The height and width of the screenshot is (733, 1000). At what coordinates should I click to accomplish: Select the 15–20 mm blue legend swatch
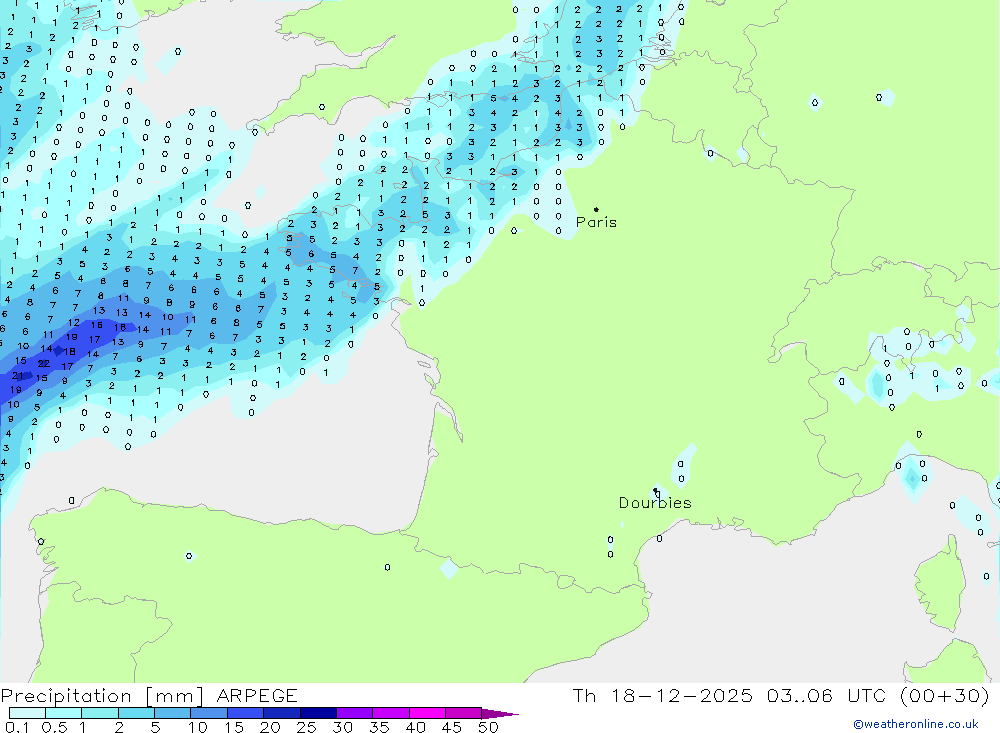tap(245, 713)
